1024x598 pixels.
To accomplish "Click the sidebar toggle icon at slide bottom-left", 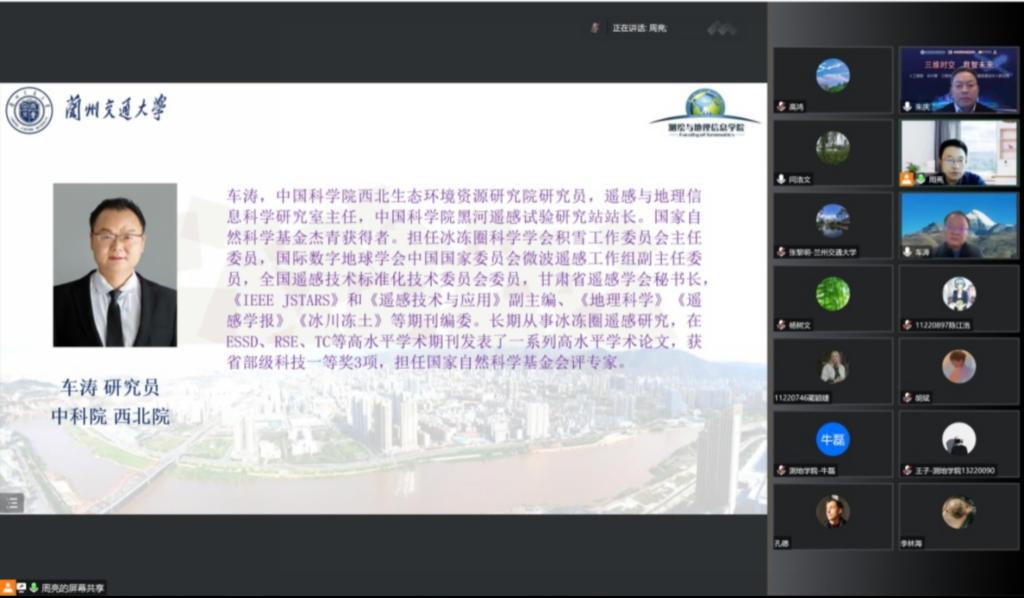I will coord(11,503).
